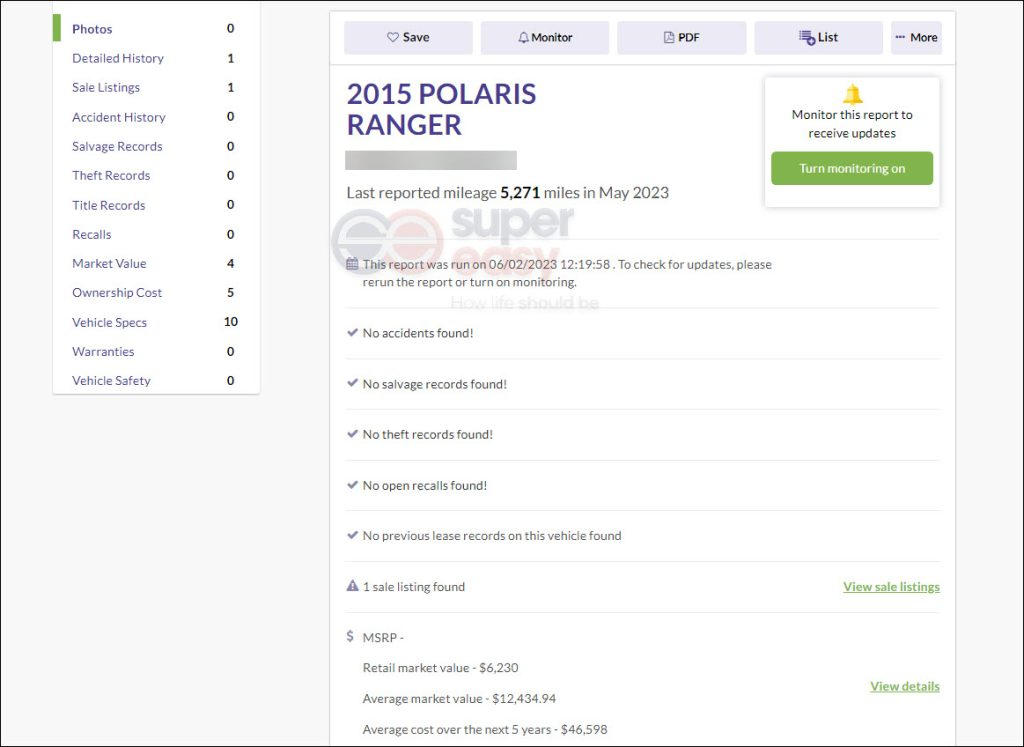Open the More options menu
Image resolution: width=1024 pixels, height=747 pixels.
[x=916, y=37]
